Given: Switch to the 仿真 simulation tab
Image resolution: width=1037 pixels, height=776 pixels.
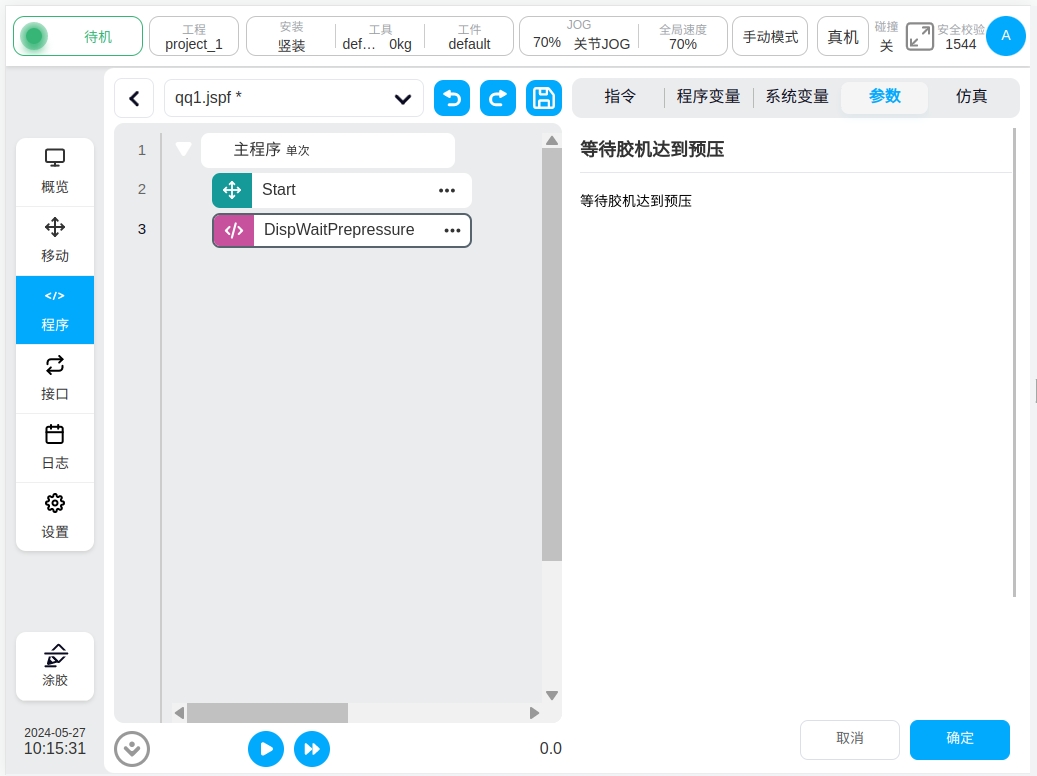Looking at the screenshot, I should (x=971, y=97).
